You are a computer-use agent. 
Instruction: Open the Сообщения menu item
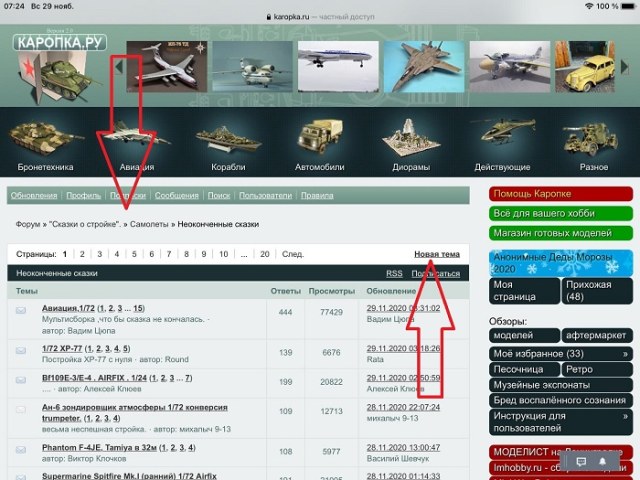(x=176, y=196)
